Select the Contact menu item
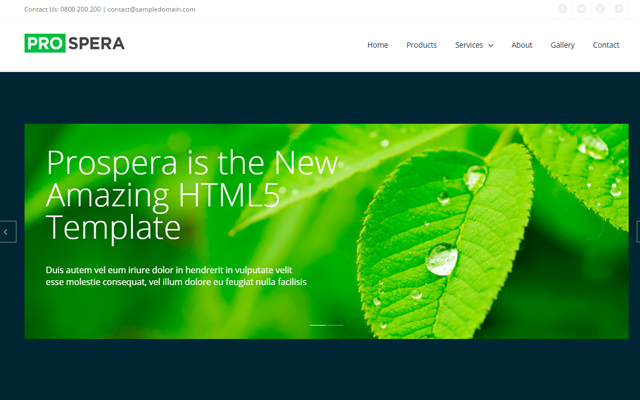Screen dimensions: 640x400 click(x=606, y=45)
